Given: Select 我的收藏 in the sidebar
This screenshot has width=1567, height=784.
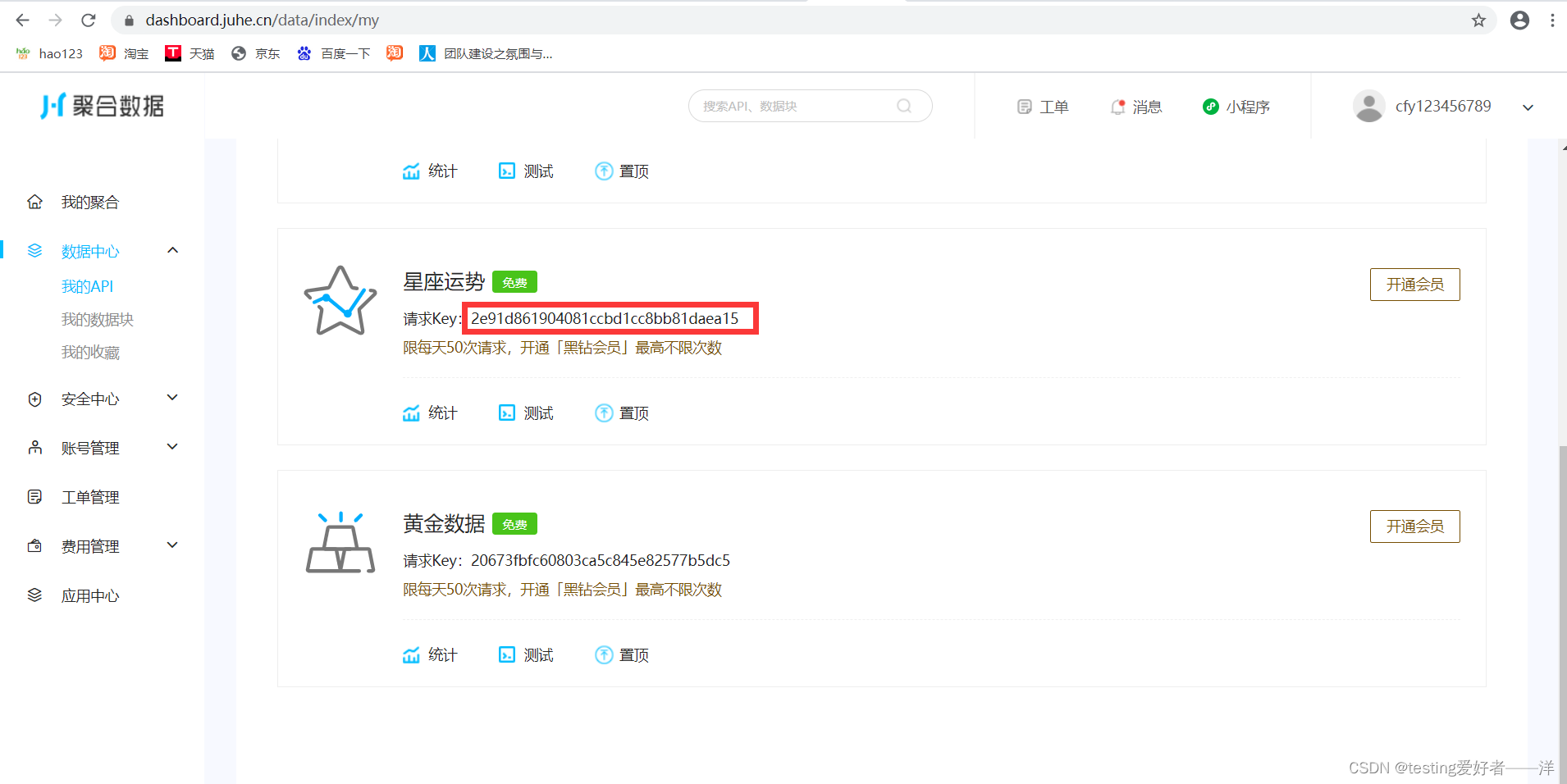Looking at the screenshot, I should (91, 352).
